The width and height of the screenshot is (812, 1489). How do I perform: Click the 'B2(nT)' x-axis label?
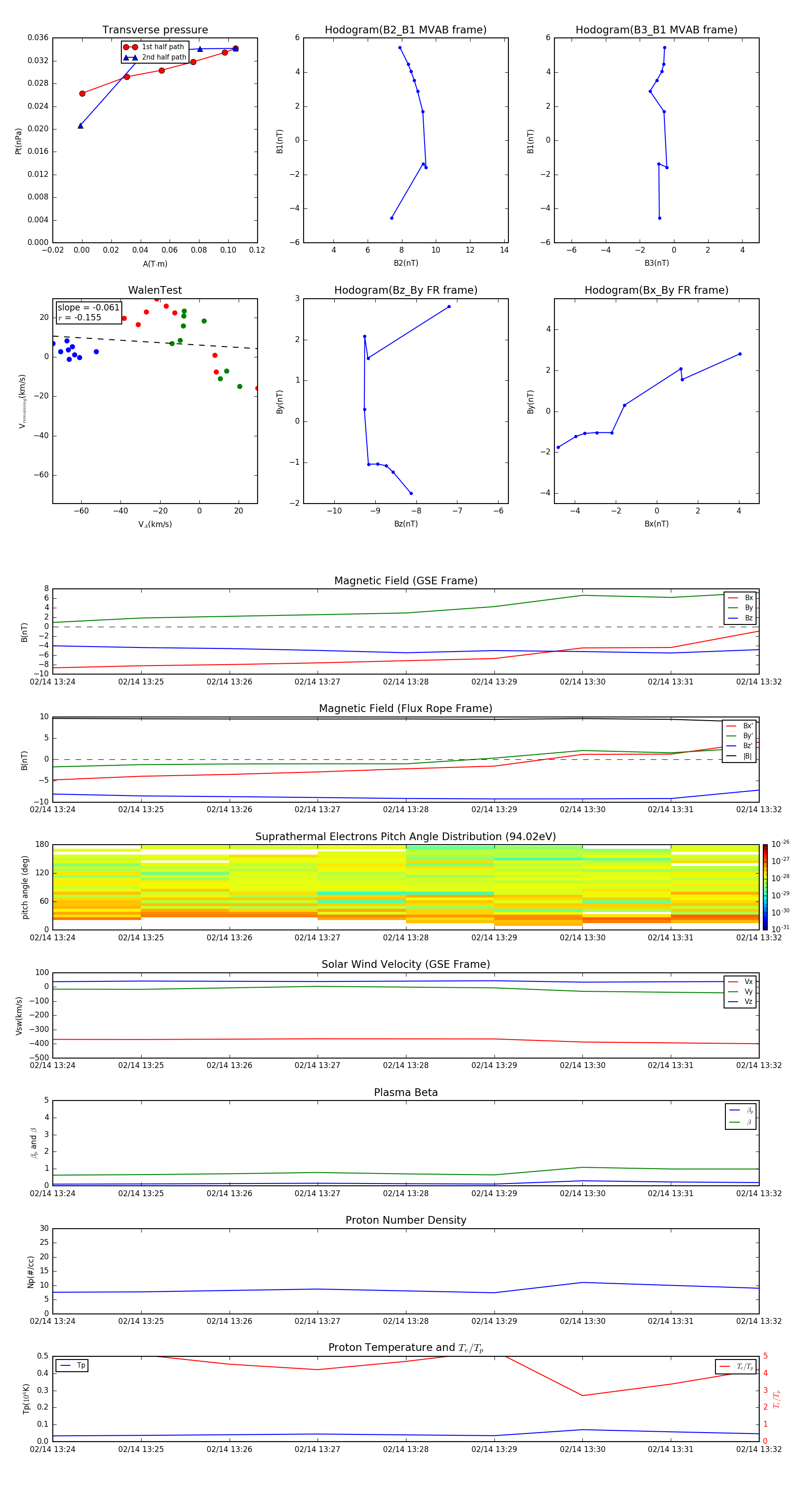406,264
